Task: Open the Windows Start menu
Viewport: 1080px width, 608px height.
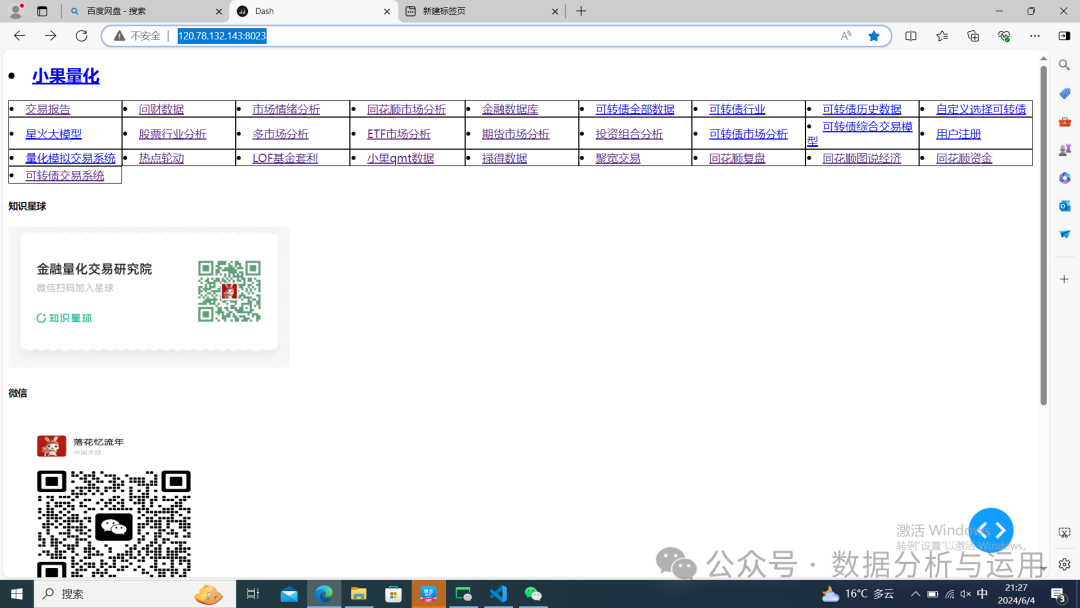Action: tap(17, 594)
